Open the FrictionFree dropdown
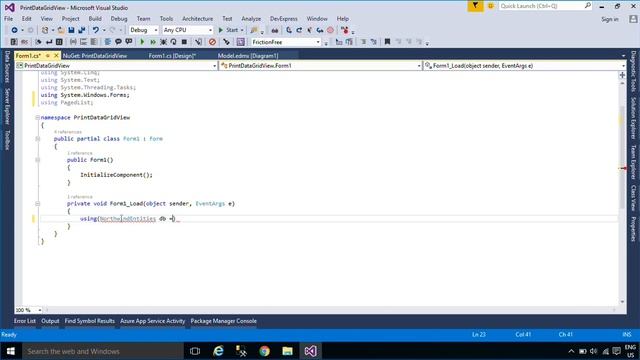This screenshot has width=640, height=360. 285,42
